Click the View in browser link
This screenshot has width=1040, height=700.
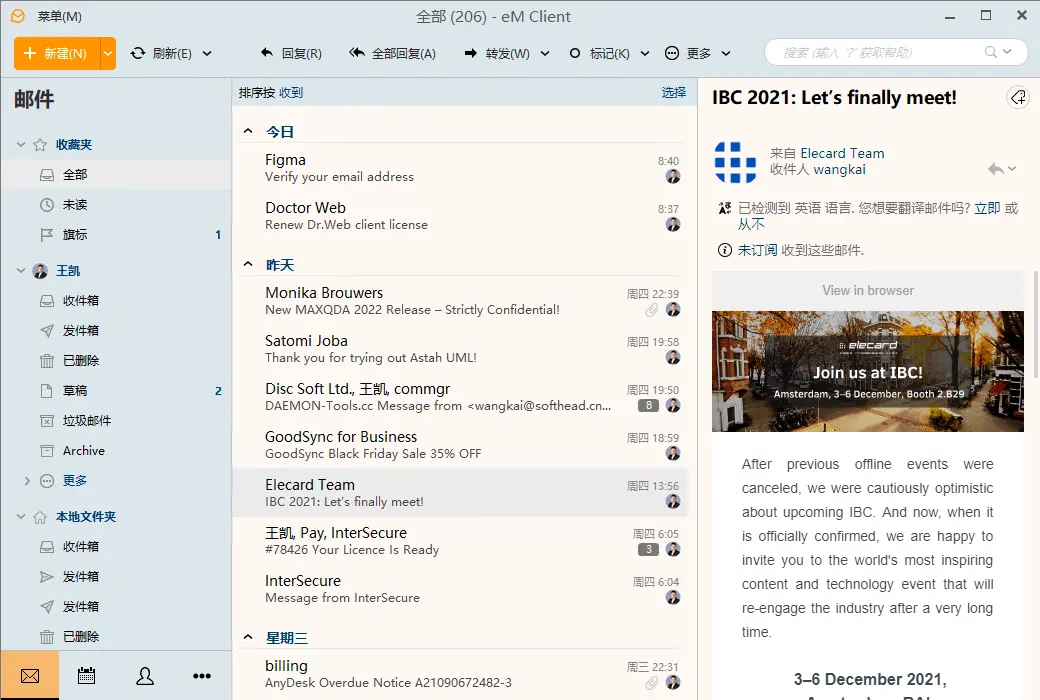click(868, 291)
